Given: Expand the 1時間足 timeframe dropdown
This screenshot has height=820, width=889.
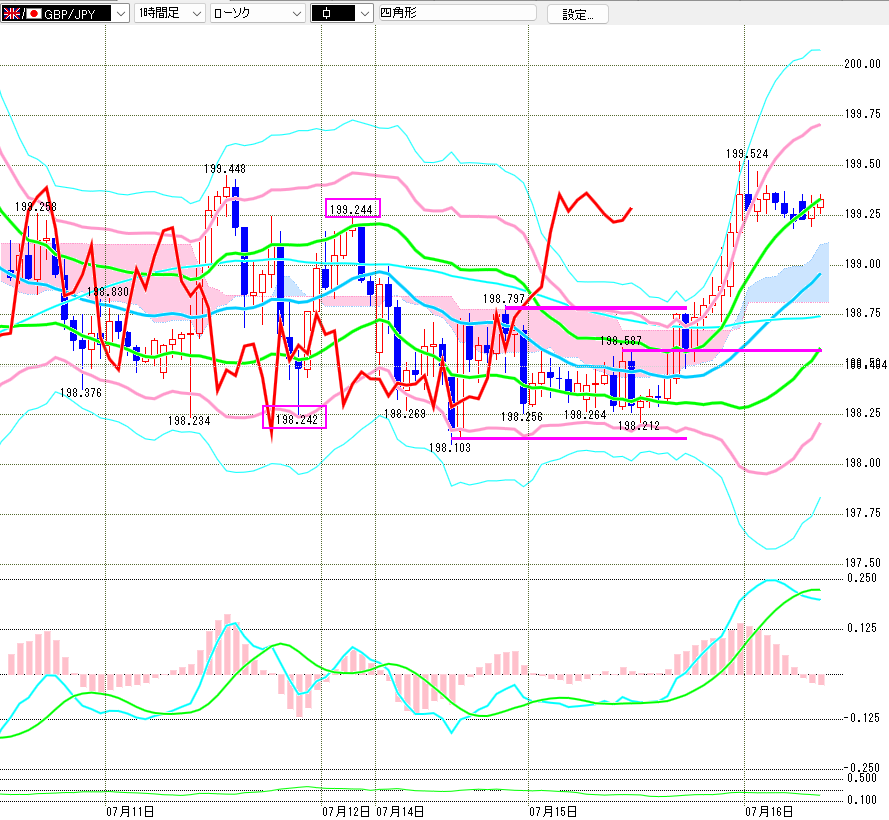Looking at the screenshot, I should coord(170,13).
